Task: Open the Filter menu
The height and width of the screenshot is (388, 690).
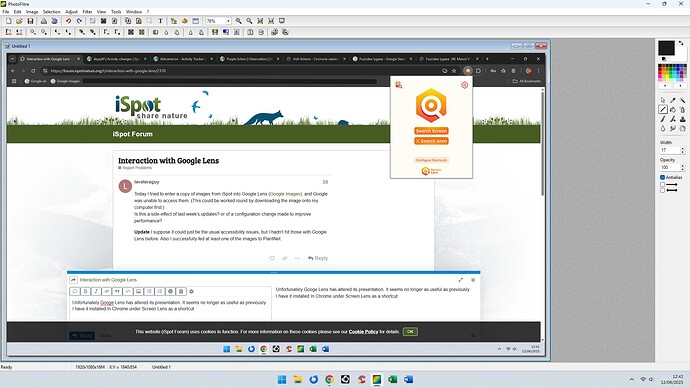Action: coord(87,12)
